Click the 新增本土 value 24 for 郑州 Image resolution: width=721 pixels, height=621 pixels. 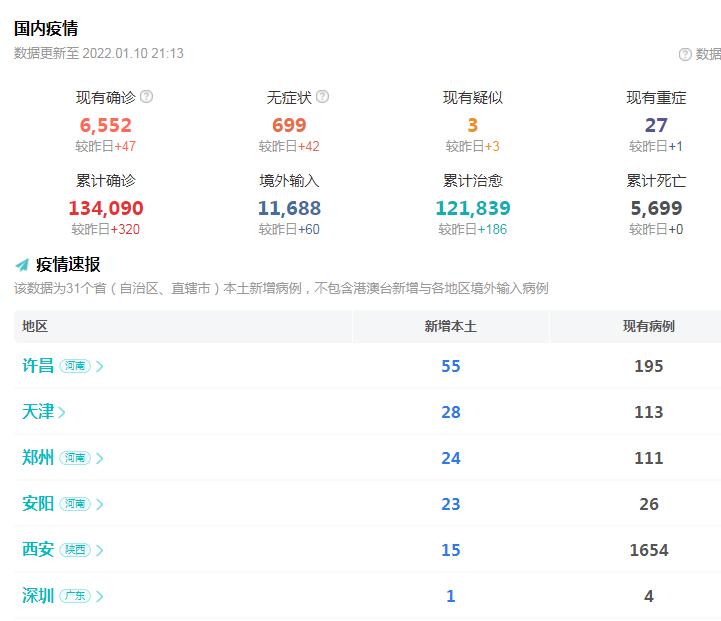(x=451, y=458)
